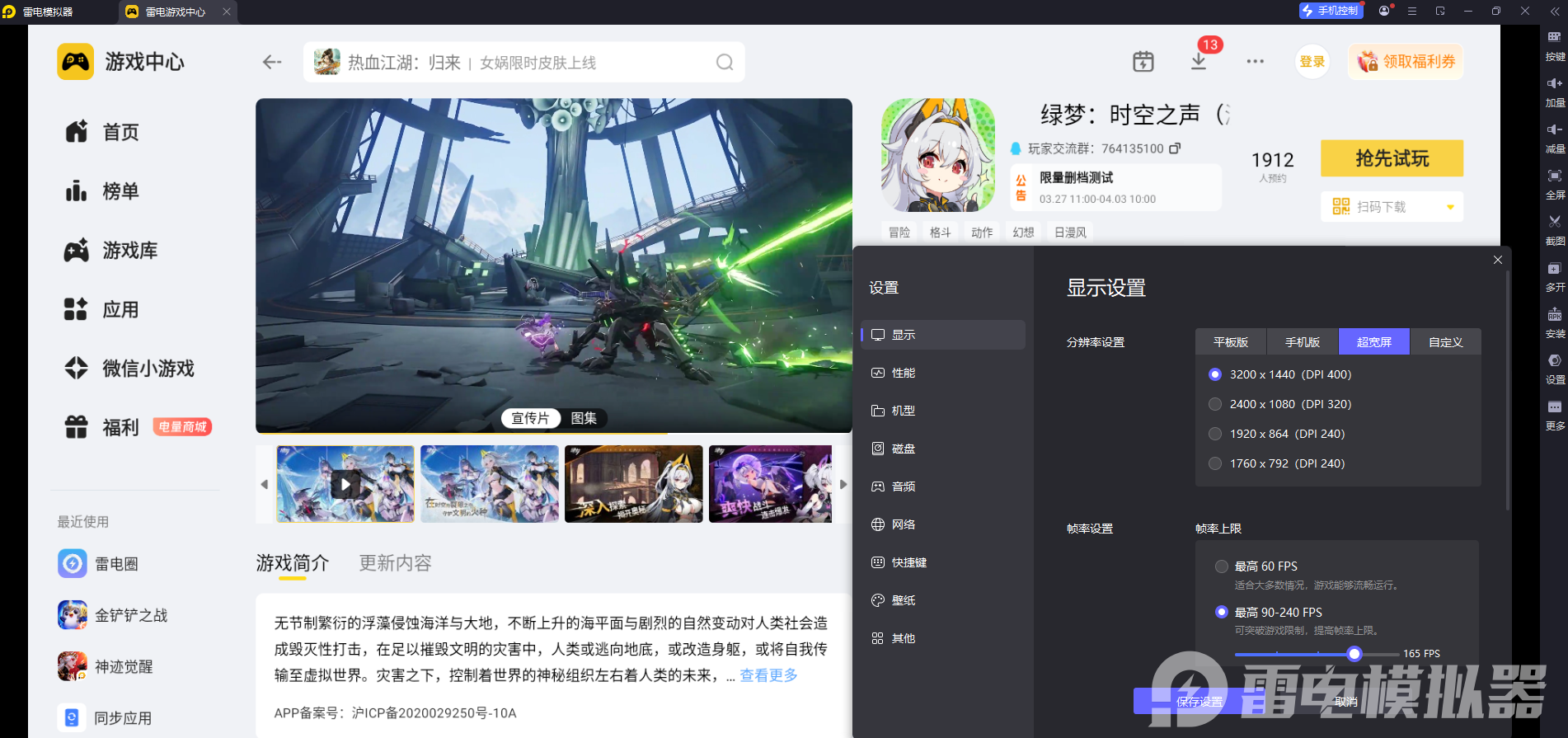Click the 登录 login button
This screenshot has width=1568, height=738.
point(1312,62)
